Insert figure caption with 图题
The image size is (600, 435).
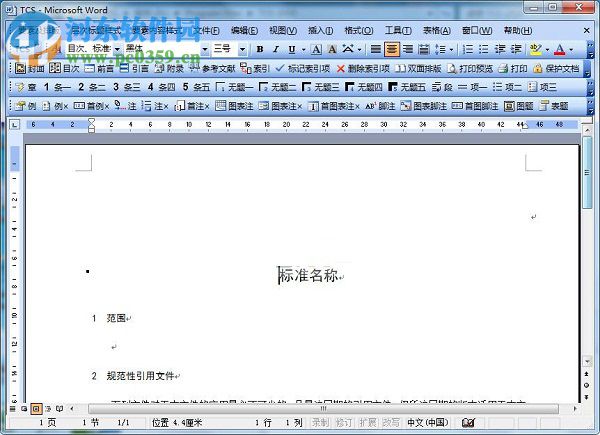[518, 106]
